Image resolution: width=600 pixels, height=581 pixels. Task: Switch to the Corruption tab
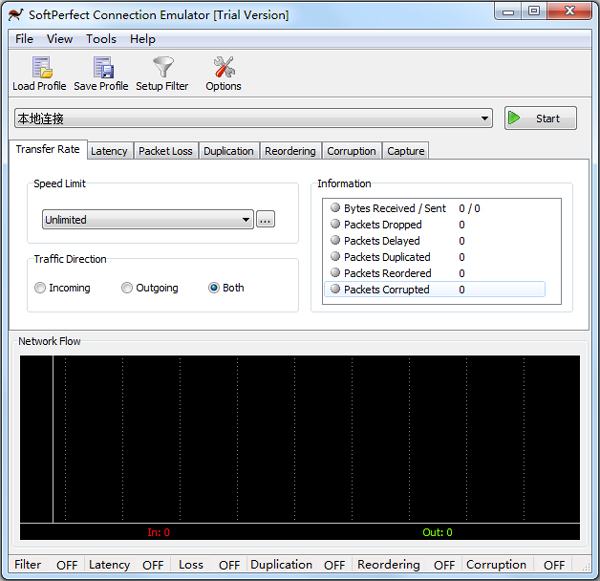pos(352,151)
